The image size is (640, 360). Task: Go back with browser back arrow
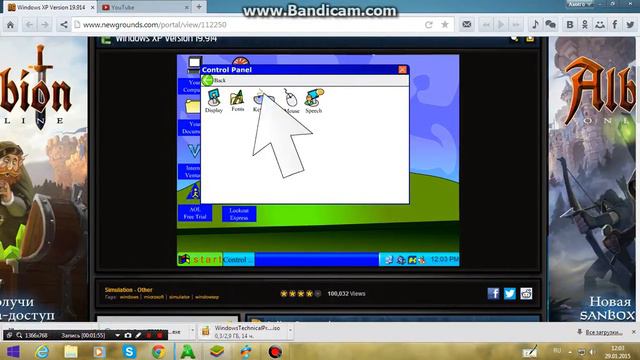(29, 25)
